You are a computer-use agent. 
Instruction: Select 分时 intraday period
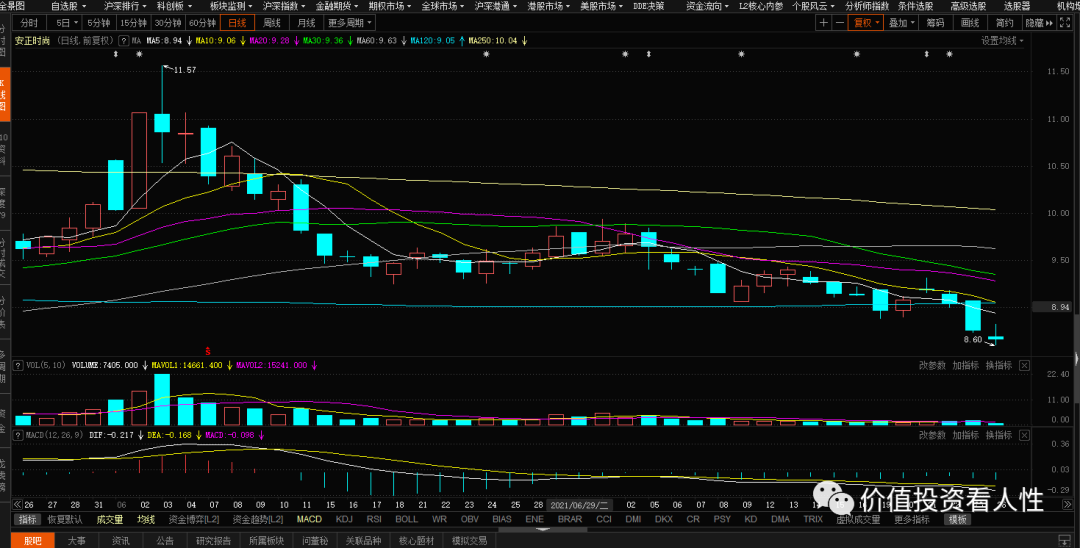(29, 23)
